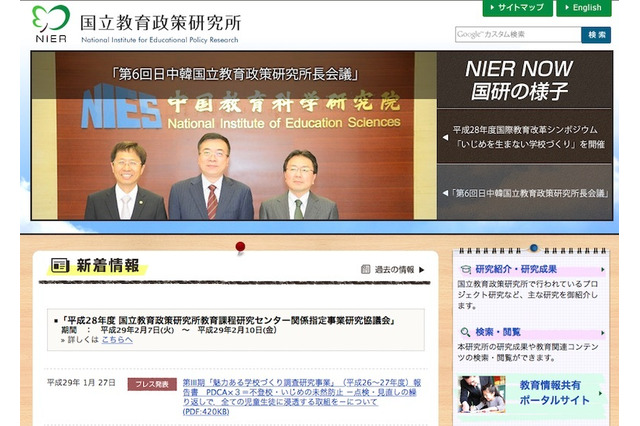Click the portal site photo thumbnail
Viewport: 640px width, 426px height.
[482, 395]
